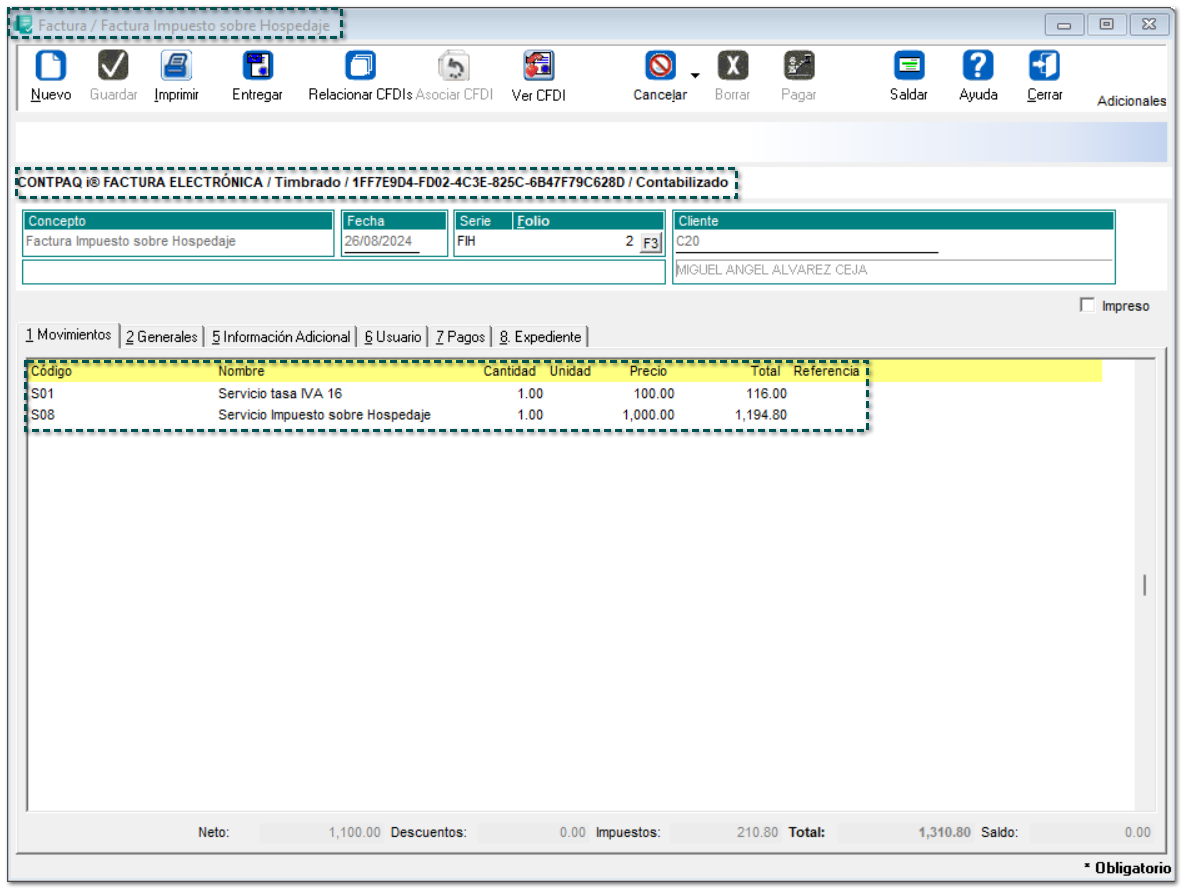The image size is (1184, 891).
Task: Select the 7 Pagos tab
Action: pyautogui.click(x=460, y=337)
